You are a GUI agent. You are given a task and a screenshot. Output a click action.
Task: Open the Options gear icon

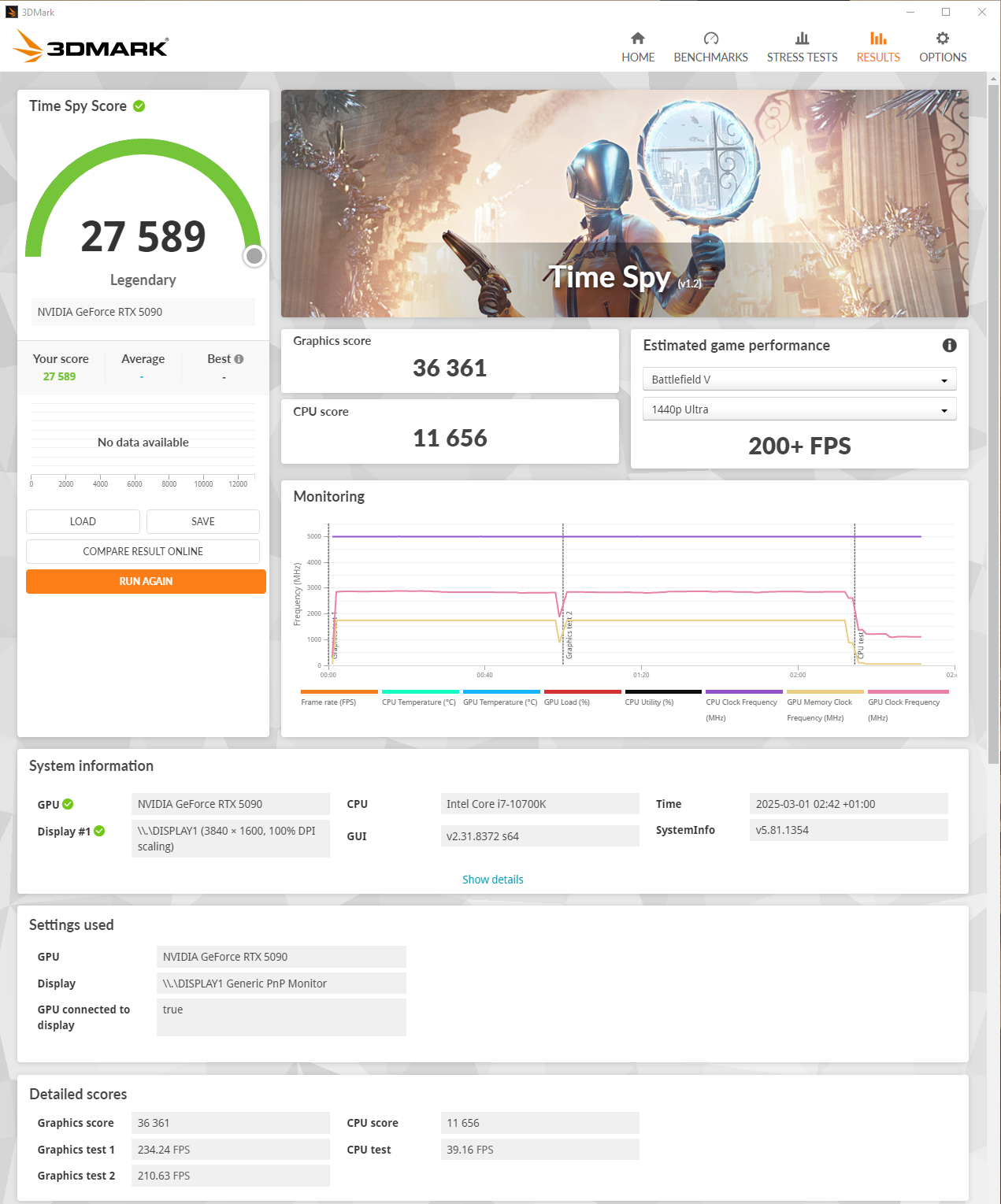pos(942,39)
